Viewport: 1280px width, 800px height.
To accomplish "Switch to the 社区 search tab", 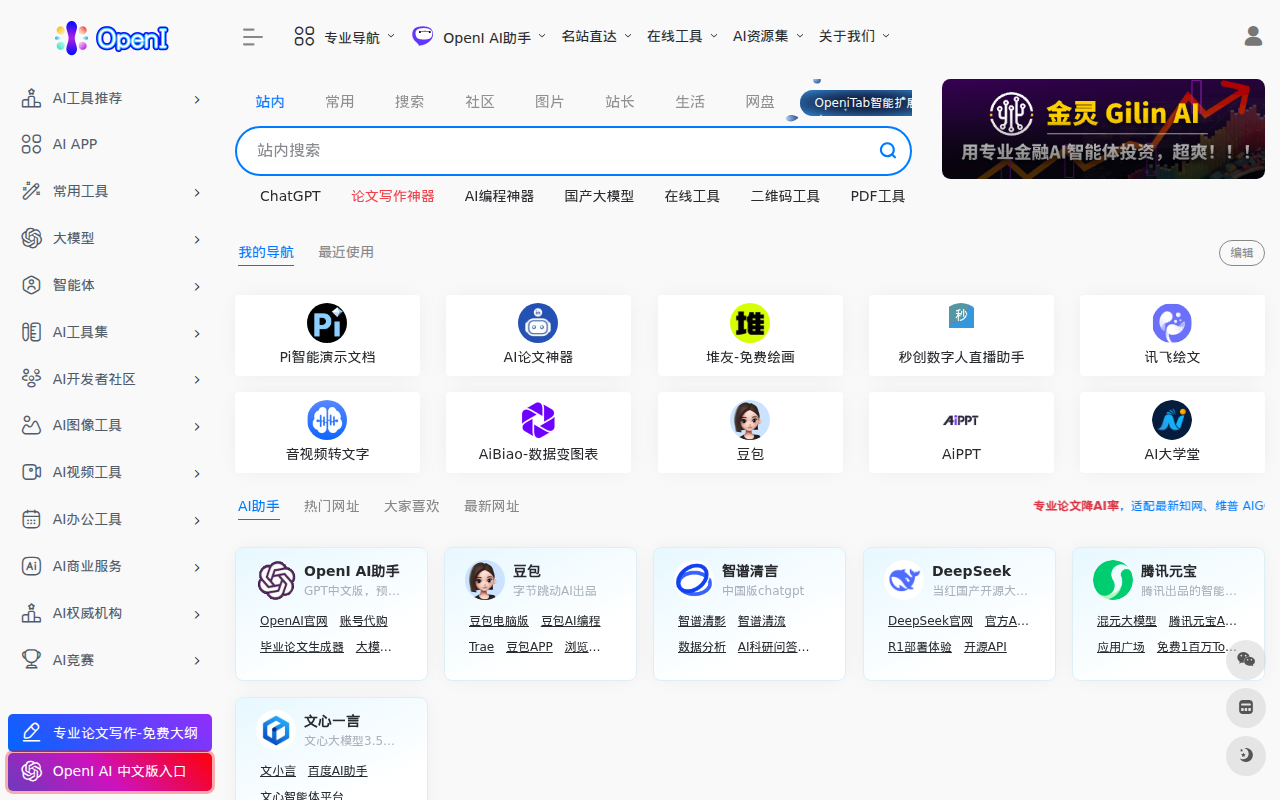I will tap(480, 102).
